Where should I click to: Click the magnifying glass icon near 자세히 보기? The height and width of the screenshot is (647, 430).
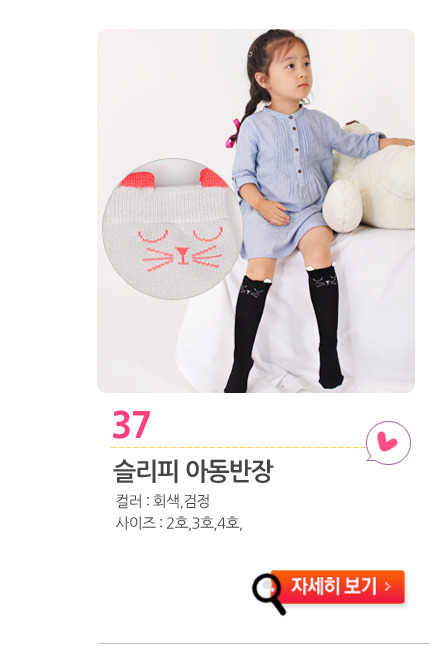(269, 594)
